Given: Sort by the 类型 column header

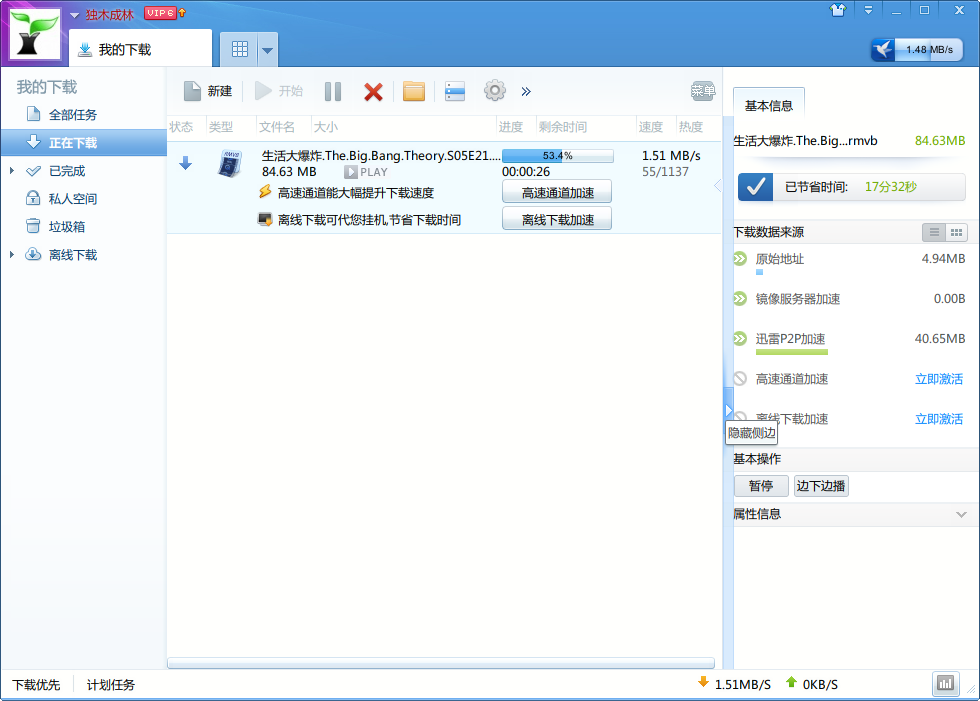Looking at the screenshot, I should coord(221,127).
